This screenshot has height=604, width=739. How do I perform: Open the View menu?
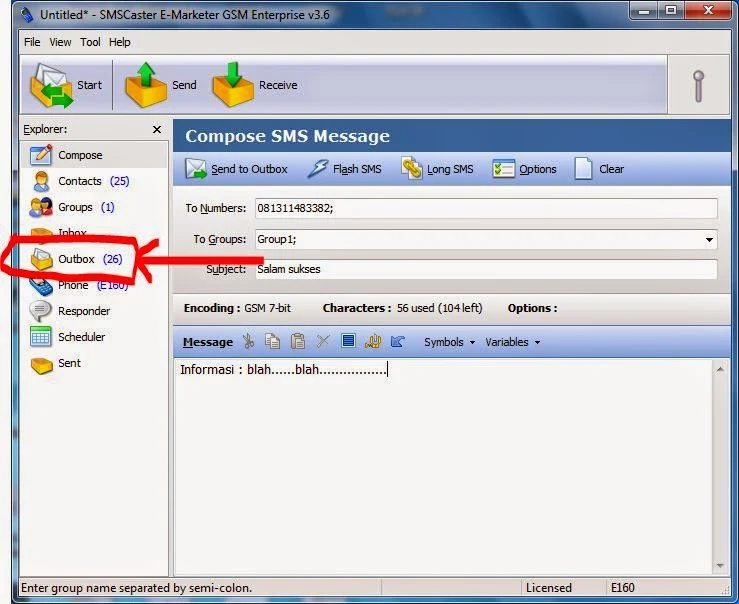[x=60, y=42]
